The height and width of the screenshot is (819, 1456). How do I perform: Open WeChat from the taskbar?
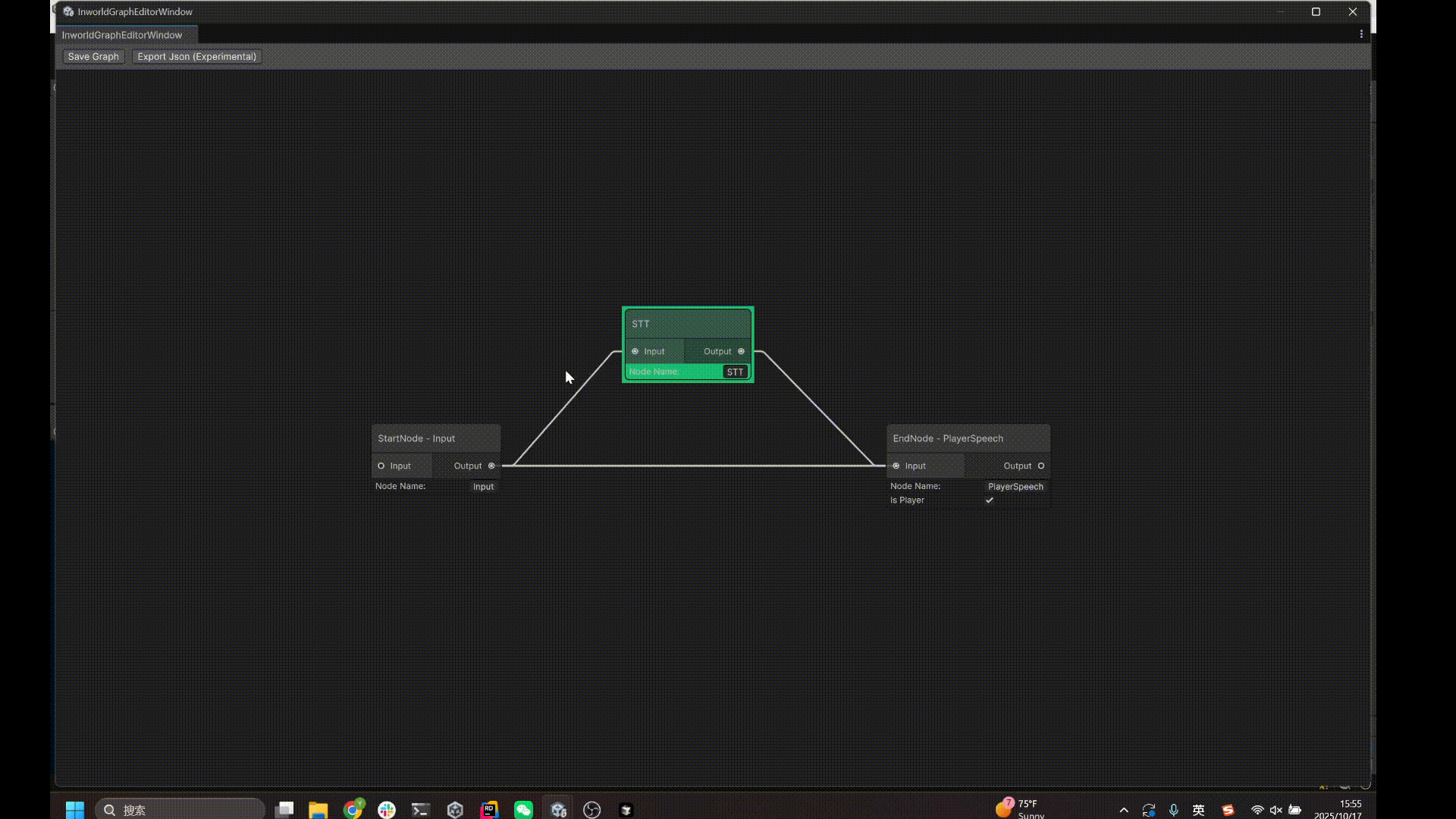pos(523,810)
